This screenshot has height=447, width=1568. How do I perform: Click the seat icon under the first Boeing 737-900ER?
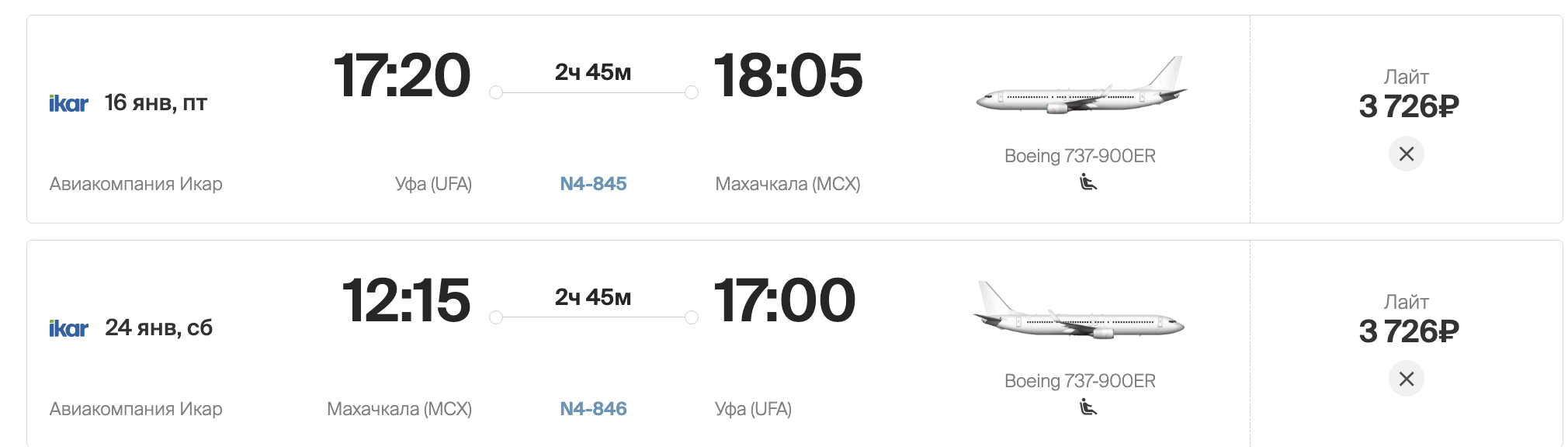[x=1088, y=182]
